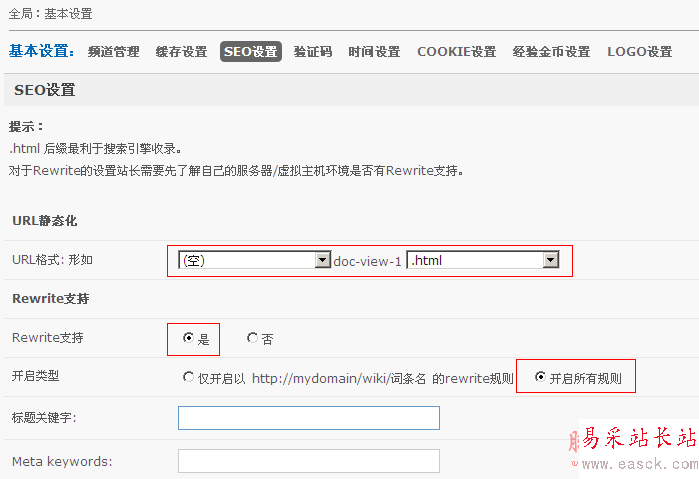This screenshot has height=479, width=699.
Task: Click the 开启类型 row label
Action: click(x=35, y=376)
